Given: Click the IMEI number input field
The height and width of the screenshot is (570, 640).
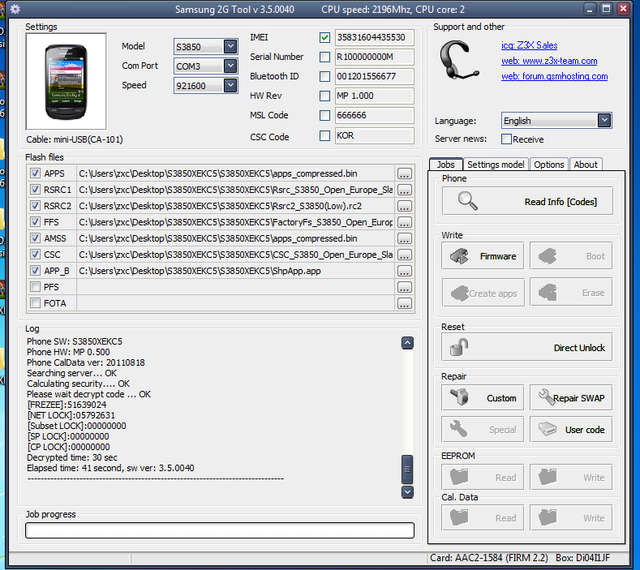Looking at the screenshot, I should [374, 38].
